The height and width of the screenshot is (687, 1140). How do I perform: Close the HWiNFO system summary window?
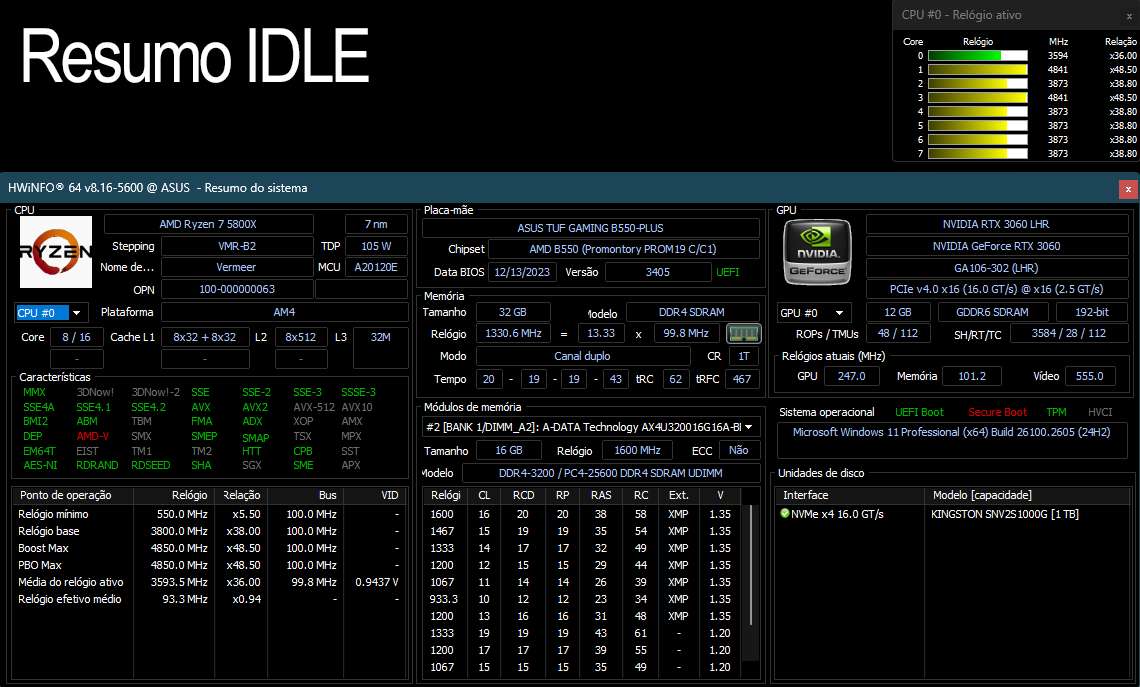[1128, 189]
